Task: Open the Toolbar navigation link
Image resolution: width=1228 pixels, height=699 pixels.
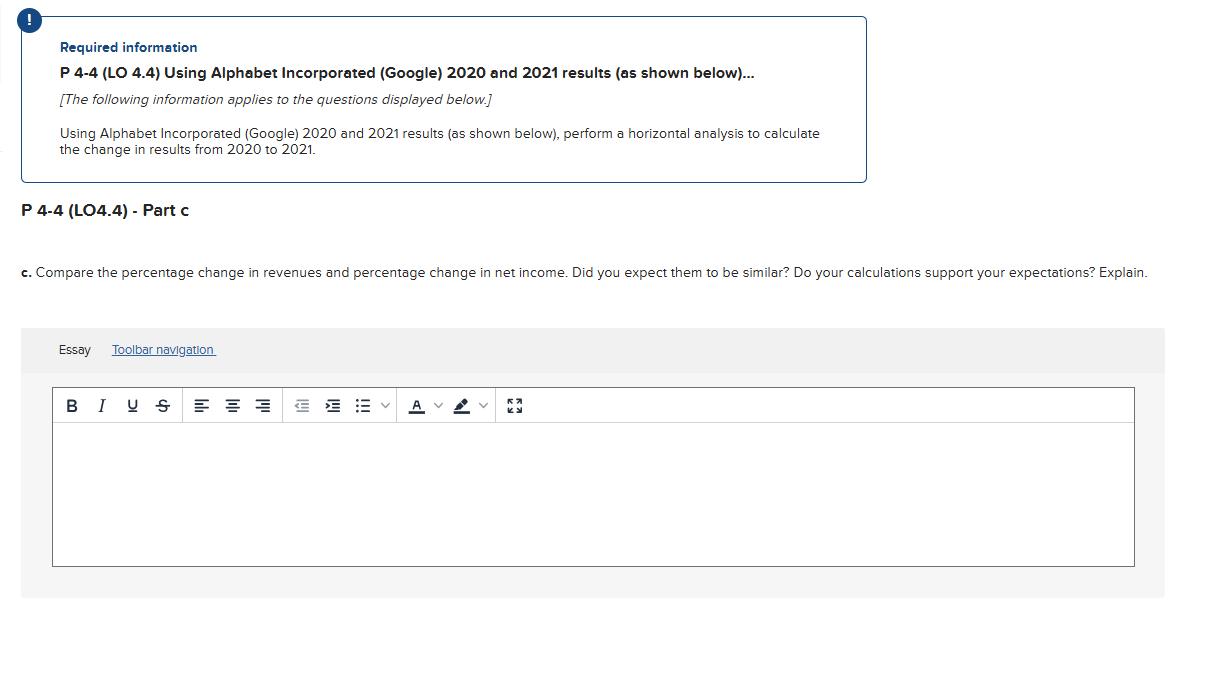Action: point(163,349)
